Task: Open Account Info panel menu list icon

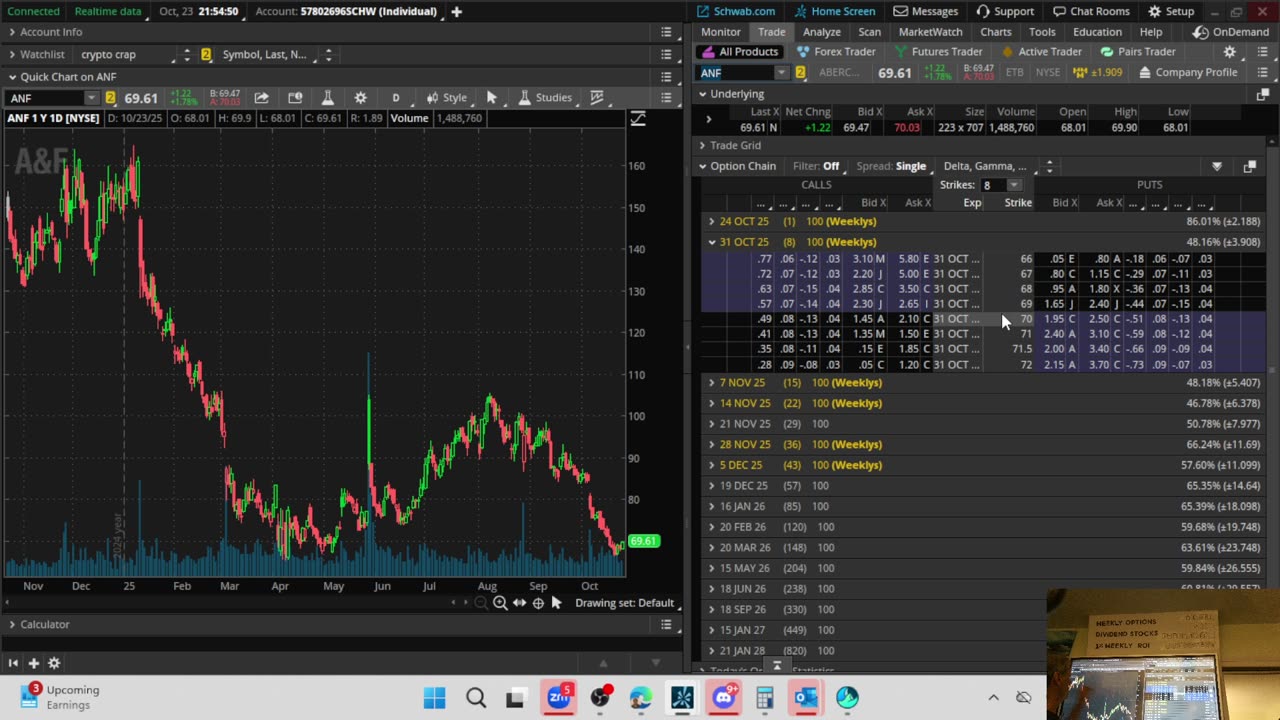Action: click(666, 32)
